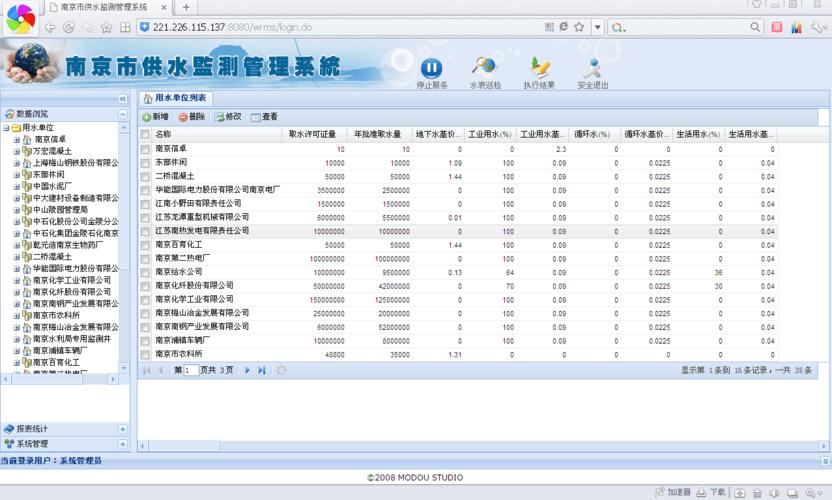The height and width of the screenshot is (500, 832).
Task: Click the 修改 edit button
Action: 228,117
